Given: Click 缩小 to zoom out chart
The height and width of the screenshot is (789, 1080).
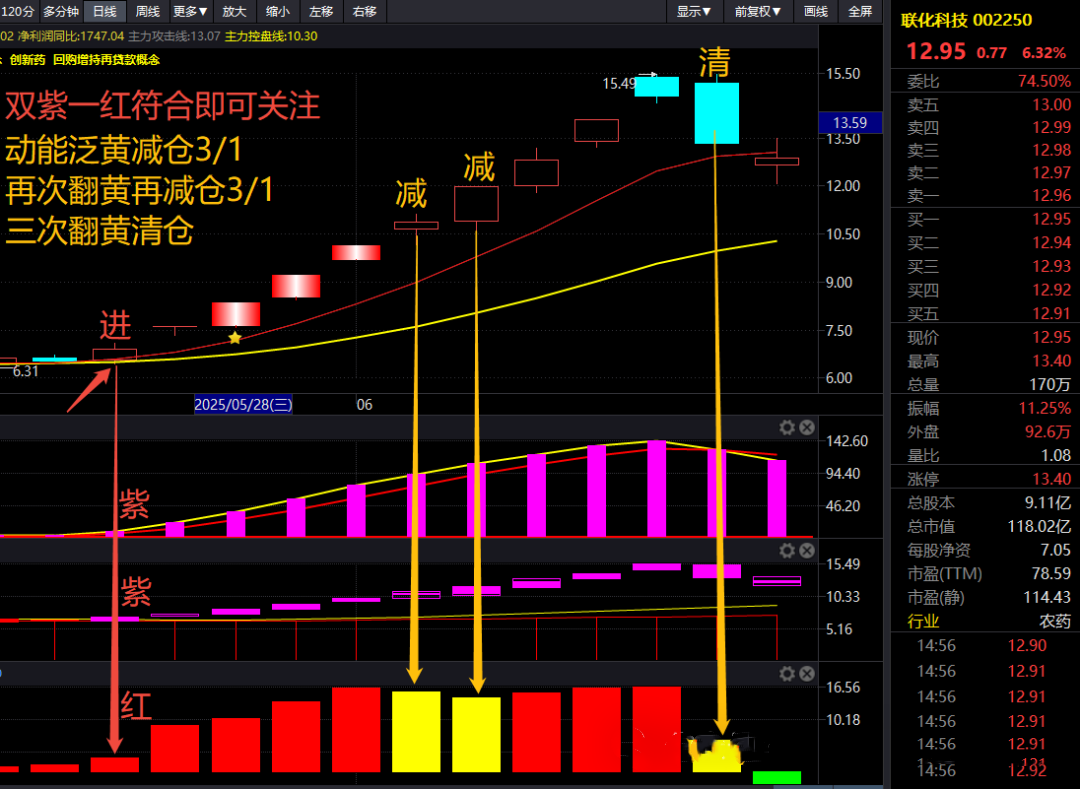Looking at the screenshot, I should 278,12.
